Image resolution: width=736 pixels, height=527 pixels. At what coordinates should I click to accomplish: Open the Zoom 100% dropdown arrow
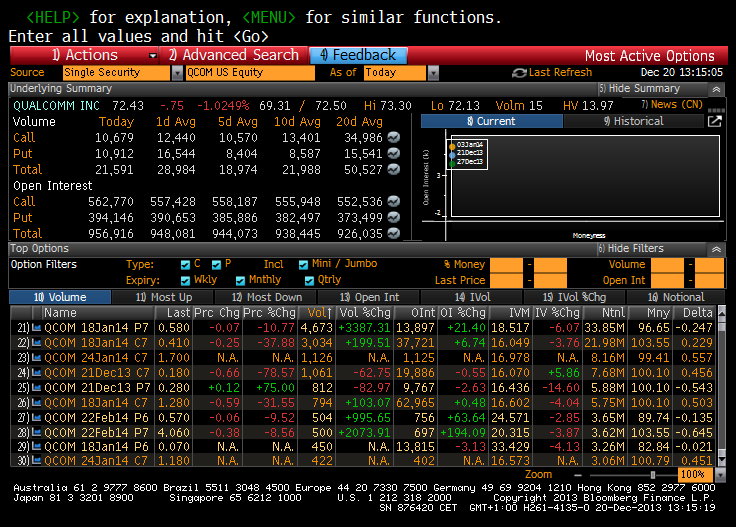720,475
